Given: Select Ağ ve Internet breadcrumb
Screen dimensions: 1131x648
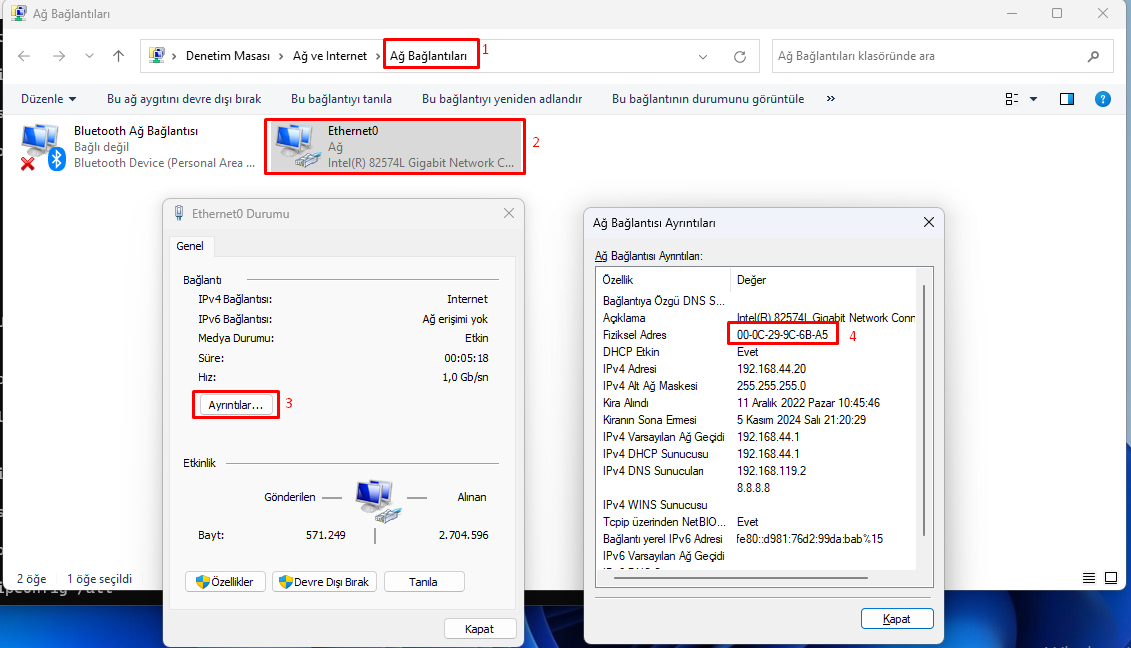Looking at the screenshot, I should 330,56.
